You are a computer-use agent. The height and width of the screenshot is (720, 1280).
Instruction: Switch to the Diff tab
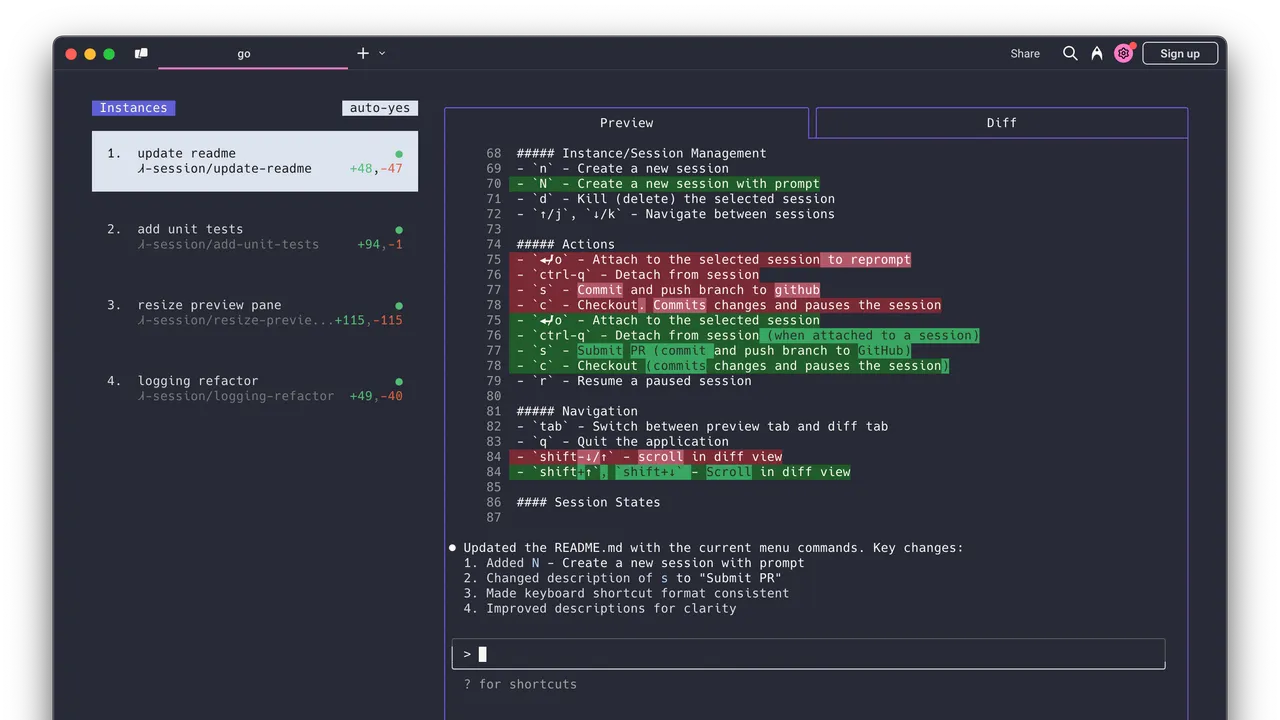pos(1002,123)
